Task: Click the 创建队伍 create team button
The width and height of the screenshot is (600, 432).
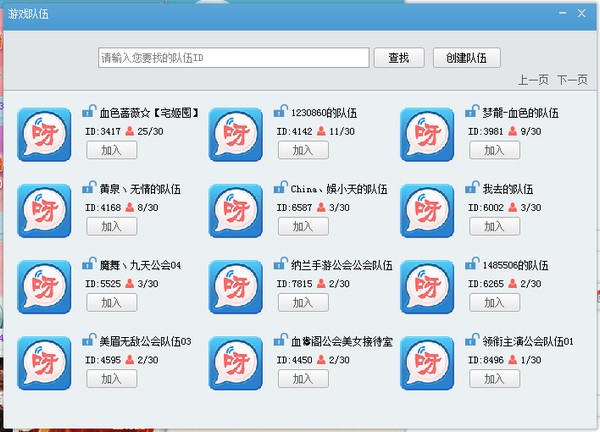Action: click(466, 58)
